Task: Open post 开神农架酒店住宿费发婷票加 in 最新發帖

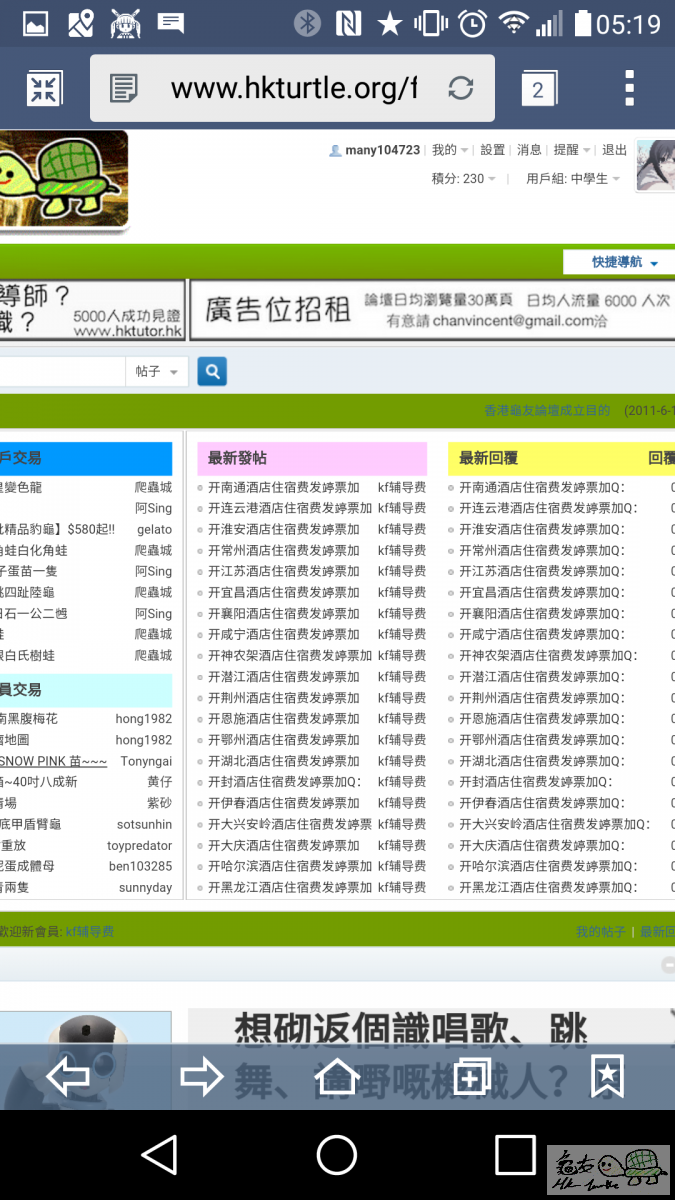Action: [290, 656]
